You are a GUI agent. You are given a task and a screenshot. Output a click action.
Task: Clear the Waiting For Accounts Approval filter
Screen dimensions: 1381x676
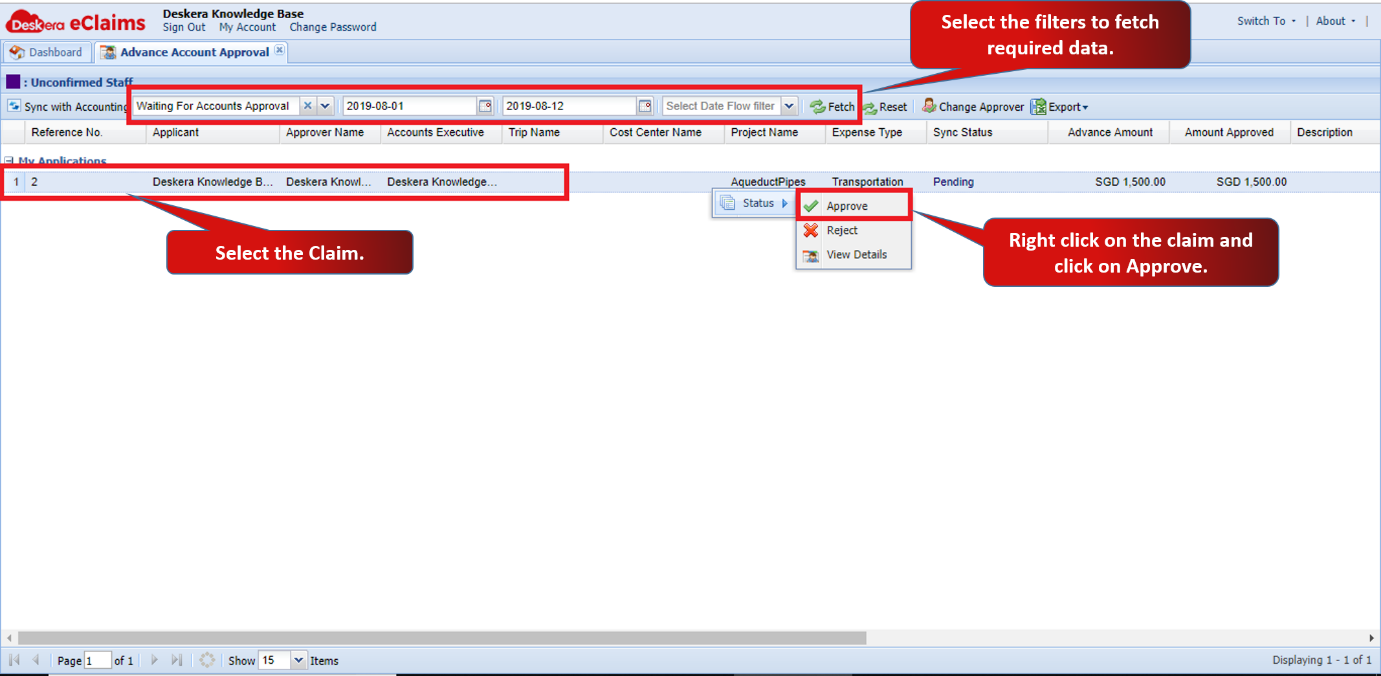click(x=307, y=106)
